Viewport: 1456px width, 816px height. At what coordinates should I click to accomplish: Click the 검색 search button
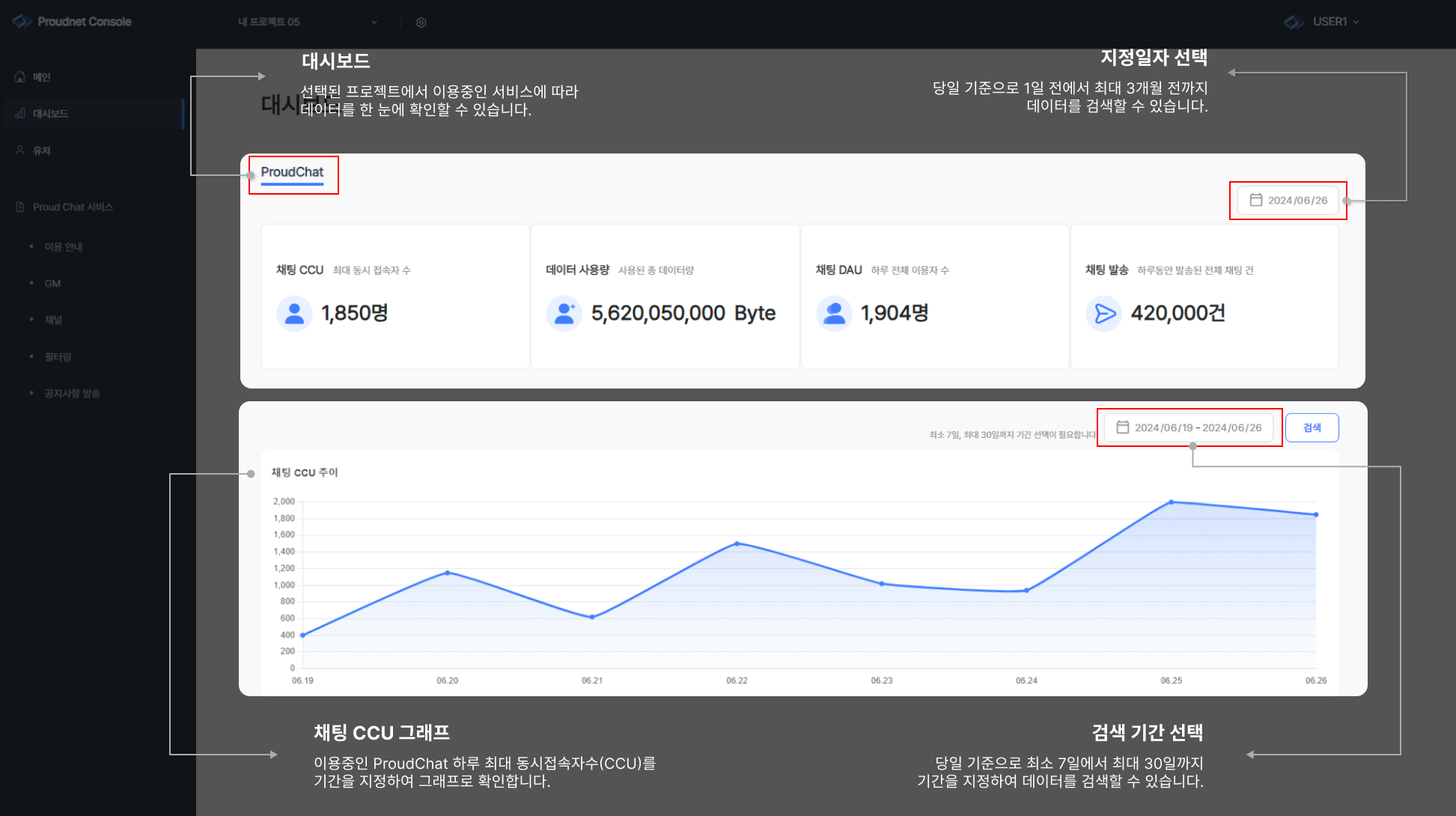click(1312, 427)
